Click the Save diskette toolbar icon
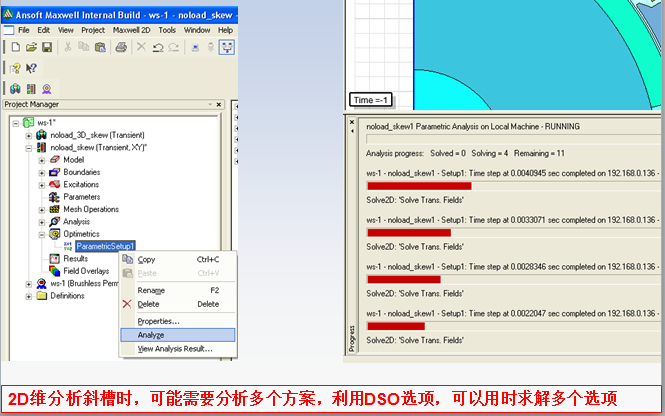The image size is (665, 416). point(47,47)
